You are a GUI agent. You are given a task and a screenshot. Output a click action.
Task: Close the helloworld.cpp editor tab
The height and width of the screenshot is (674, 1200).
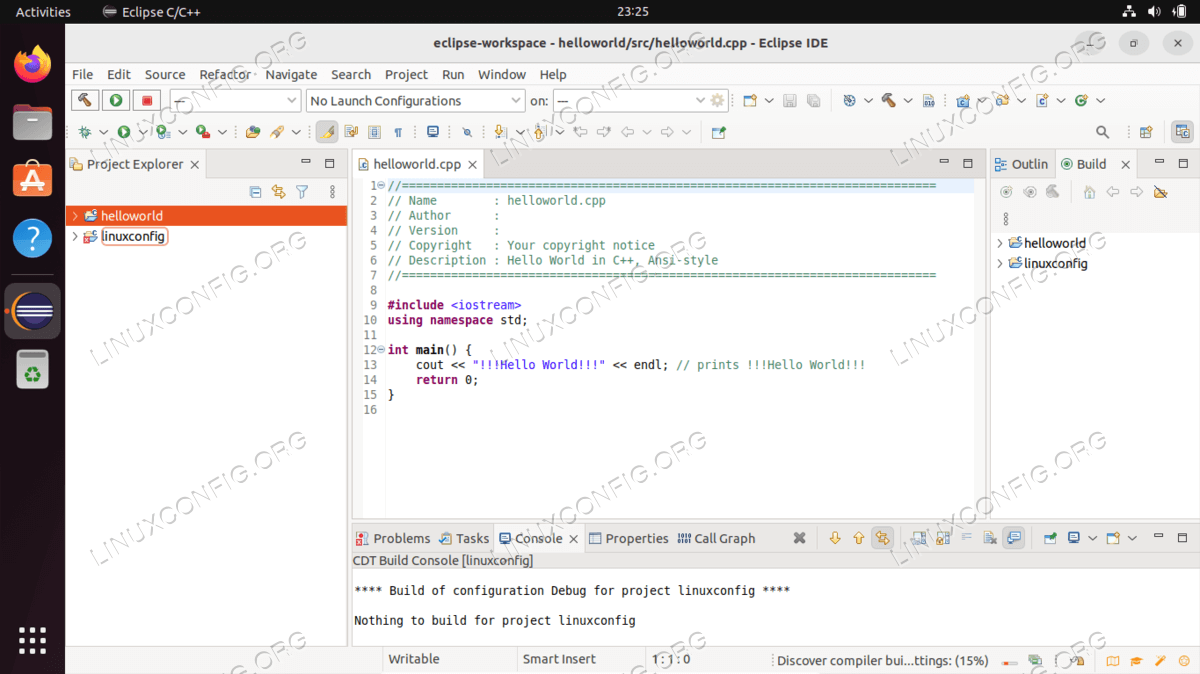click(472, 165)
